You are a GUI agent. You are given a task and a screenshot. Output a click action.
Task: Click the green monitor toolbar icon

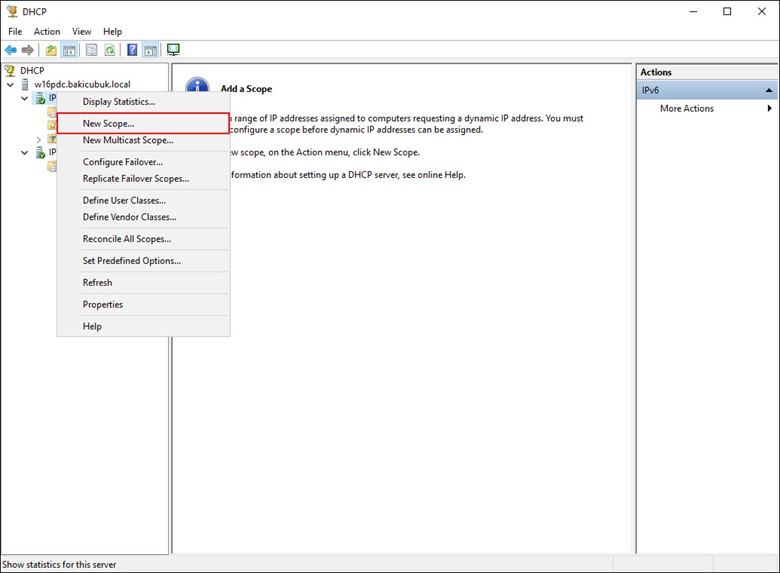(173, 49)
